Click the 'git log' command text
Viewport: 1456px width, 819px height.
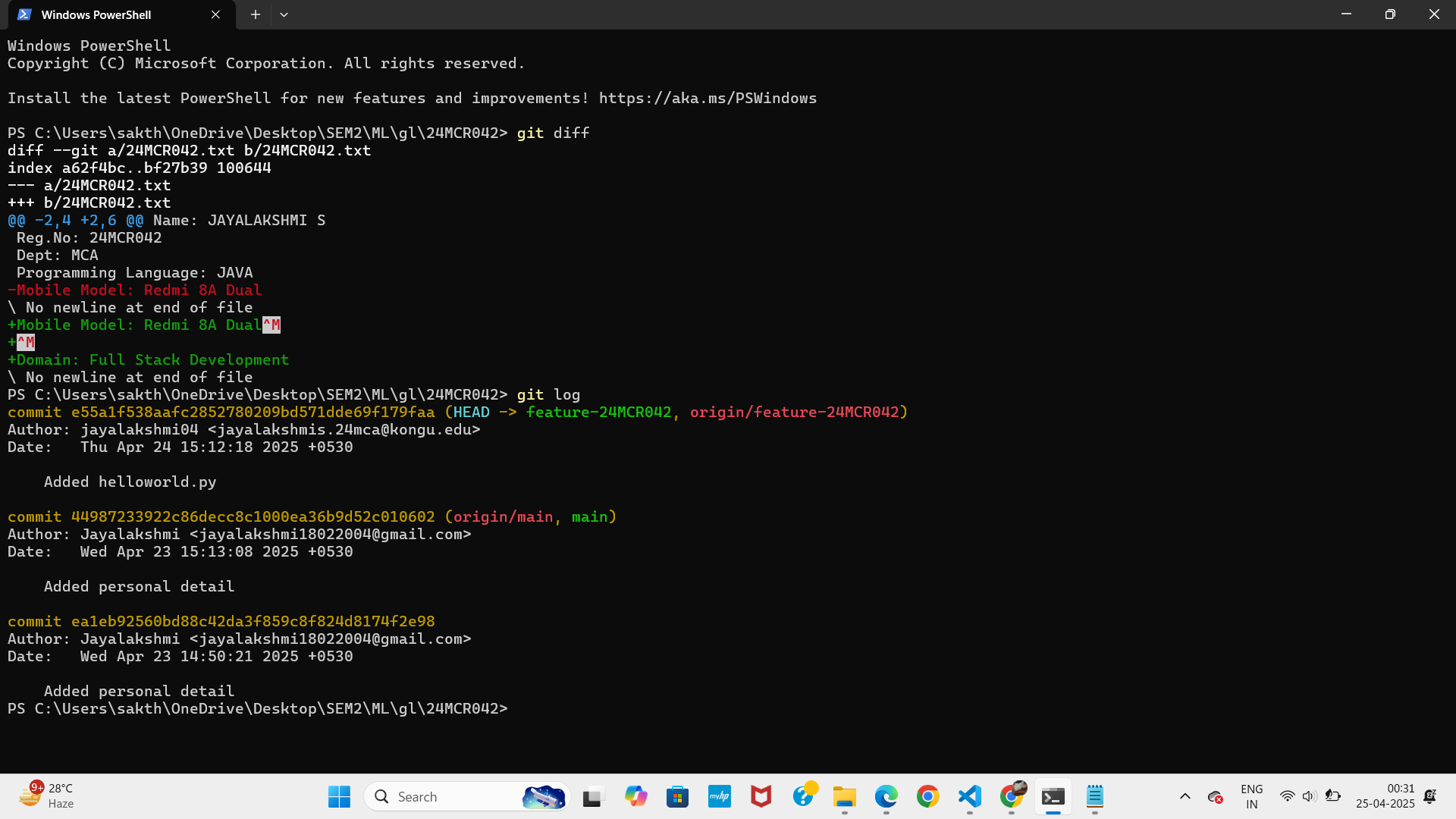(x=549, y=394)
